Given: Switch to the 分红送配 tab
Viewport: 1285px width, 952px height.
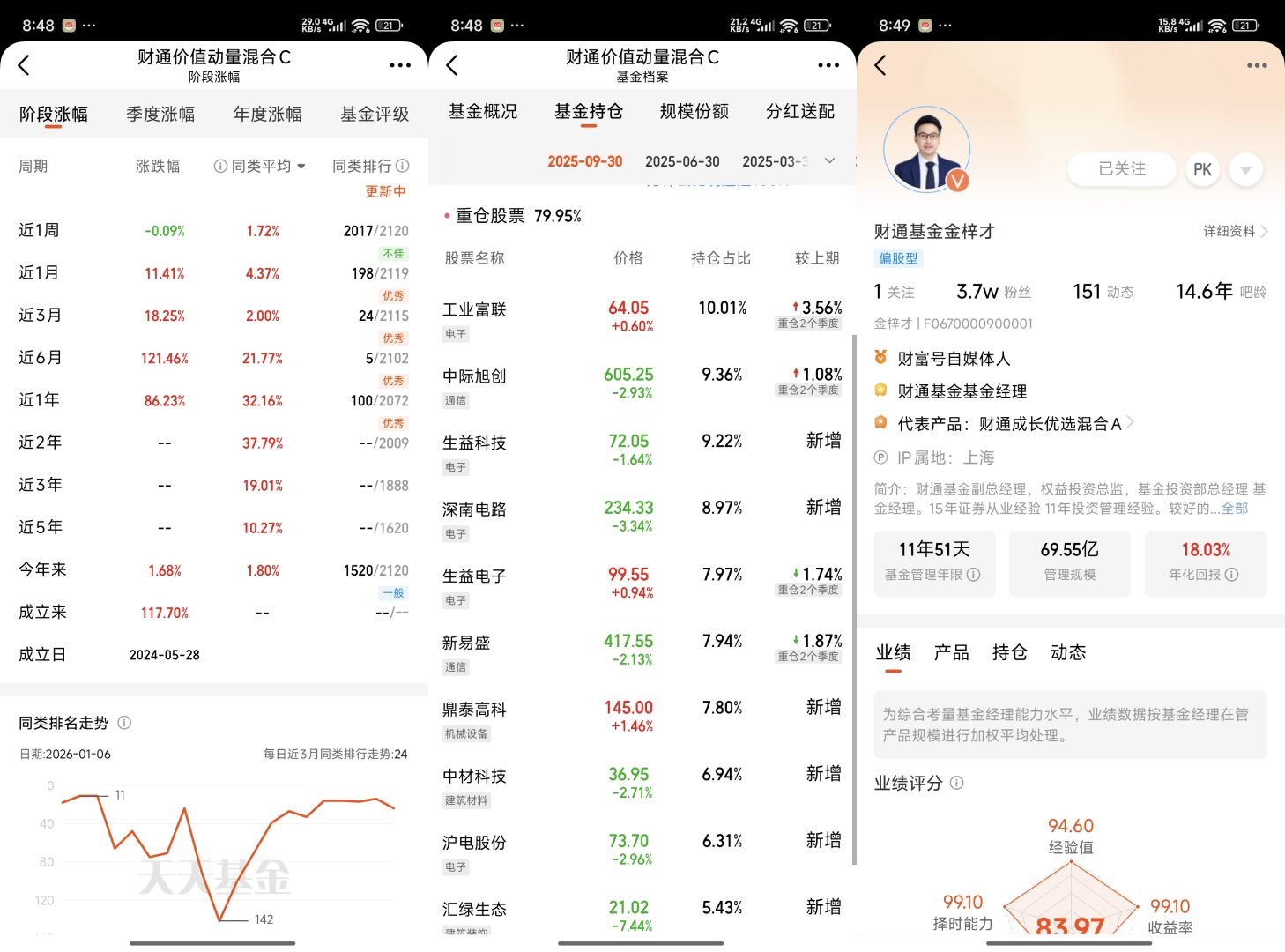Looking at the screenshot, I should [x=800, y=112].
